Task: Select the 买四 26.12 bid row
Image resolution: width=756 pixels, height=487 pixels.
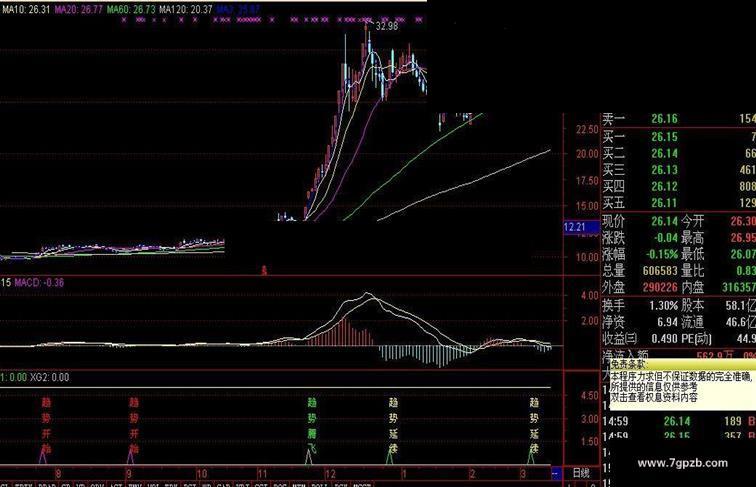Action: pos(678,186)
